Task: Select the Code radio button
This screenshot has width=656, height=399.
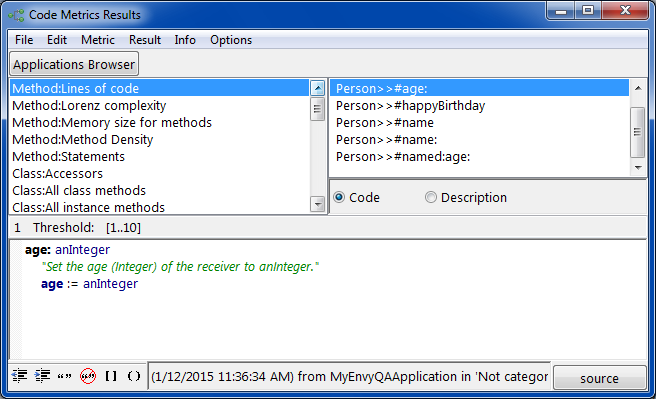Action: point(339,197)
